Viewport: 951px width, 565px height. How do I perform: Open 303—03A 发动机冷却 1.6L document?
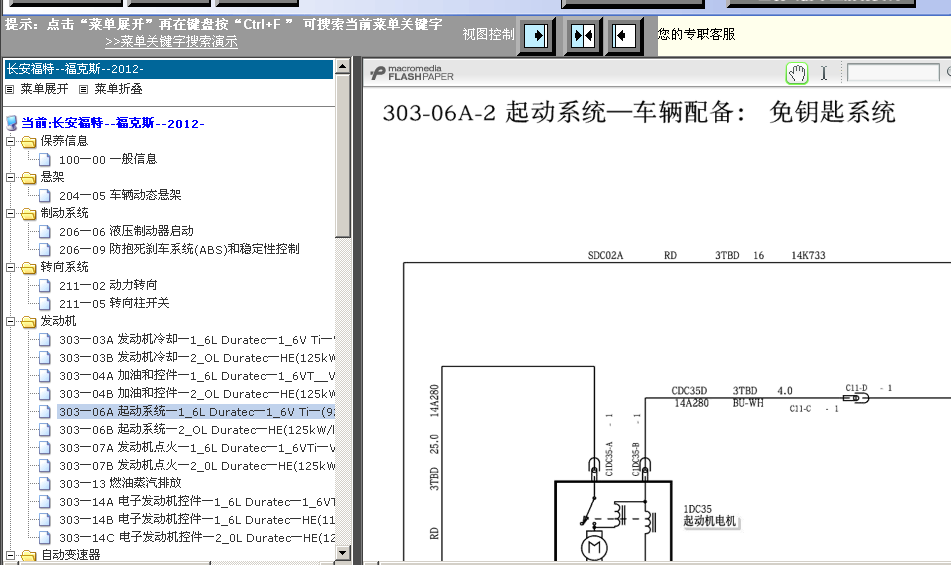[197, 339]
